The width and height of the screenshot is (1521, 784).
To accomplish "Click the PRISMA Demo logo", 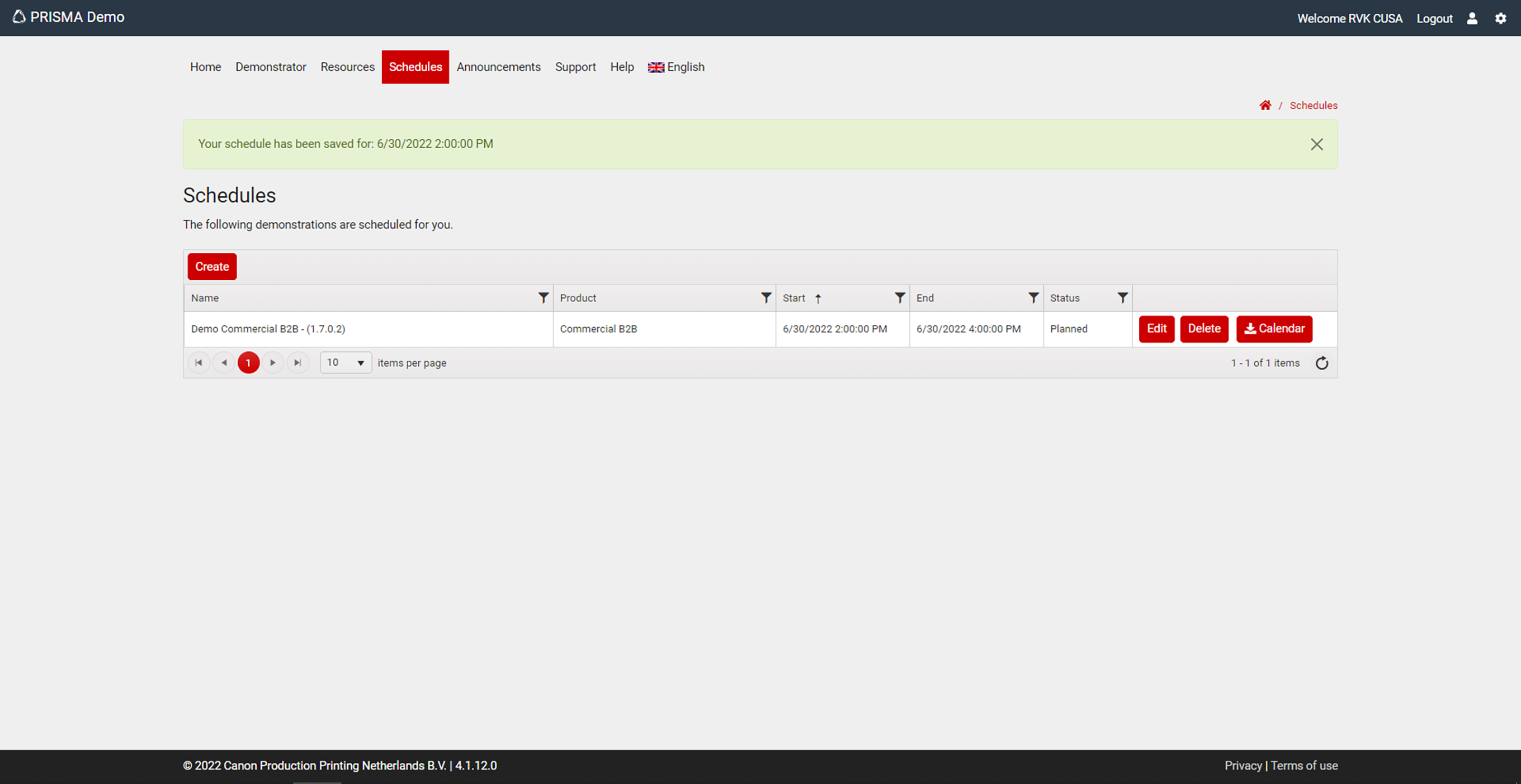I will pyautogui.click(x=68, y=17).
